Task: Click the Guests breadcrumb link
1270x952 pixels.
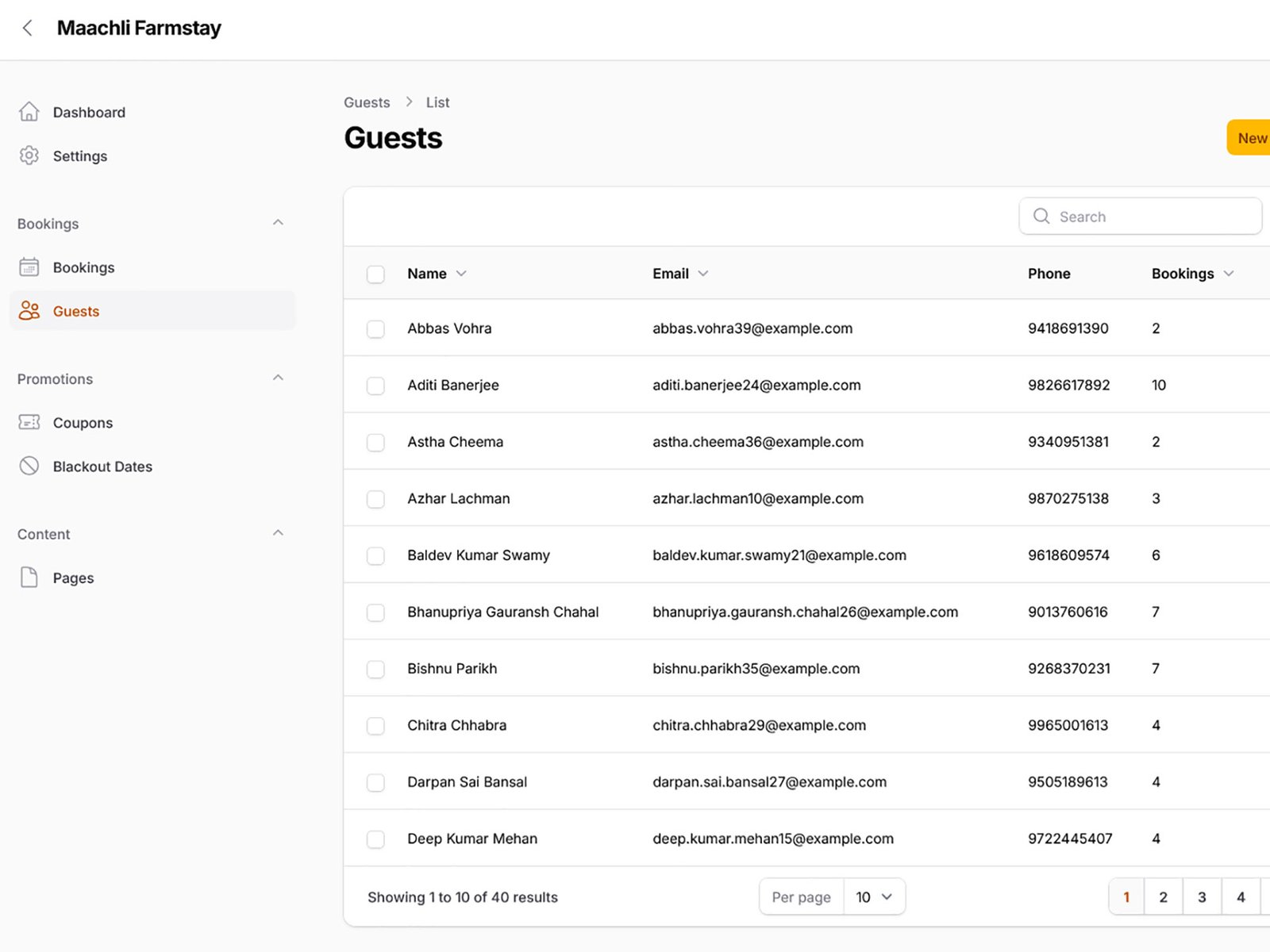Action: (x=367, y=102)
